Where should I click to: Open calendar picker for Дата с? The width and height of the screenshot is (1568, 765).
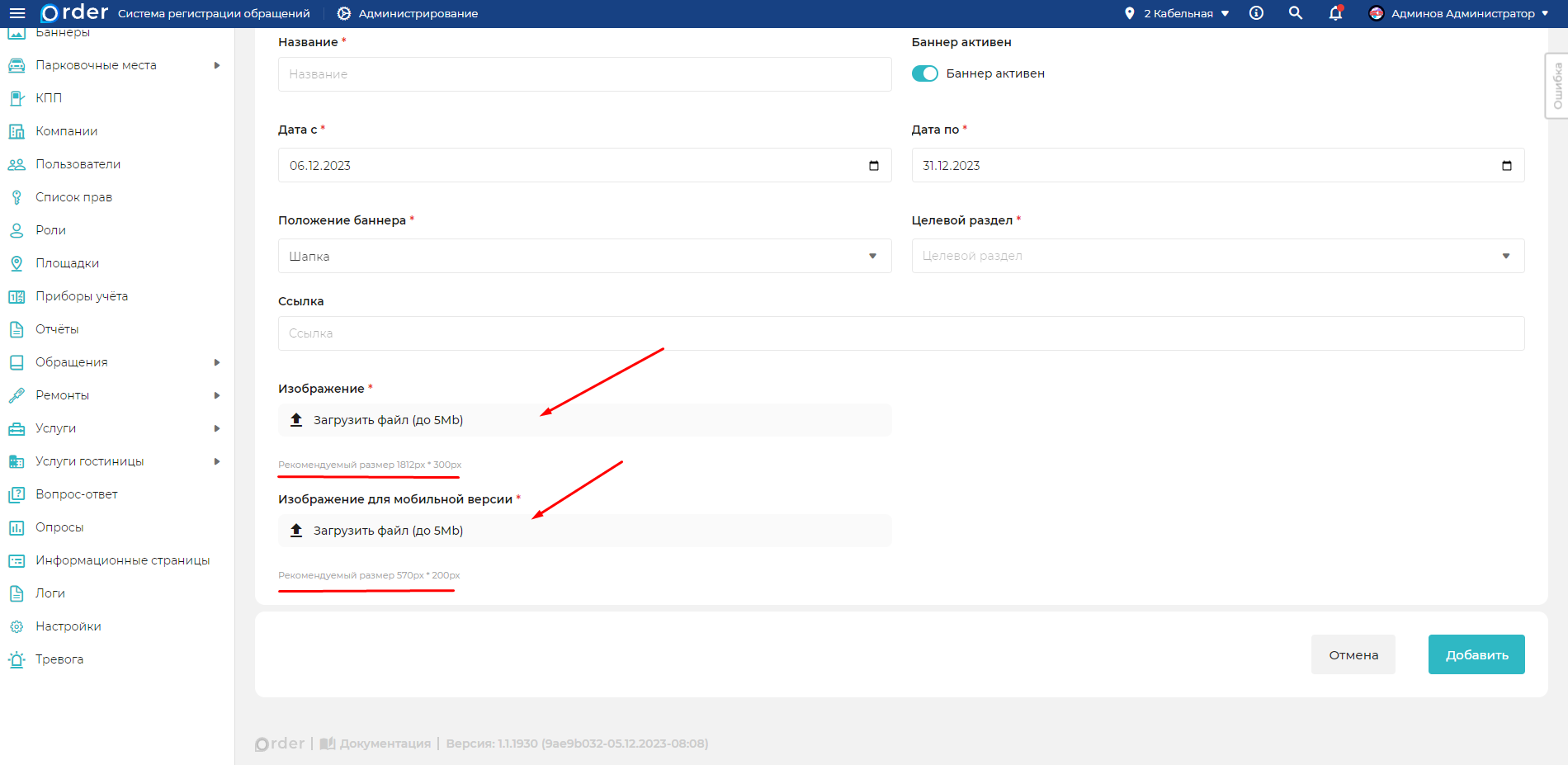[874, 166]
